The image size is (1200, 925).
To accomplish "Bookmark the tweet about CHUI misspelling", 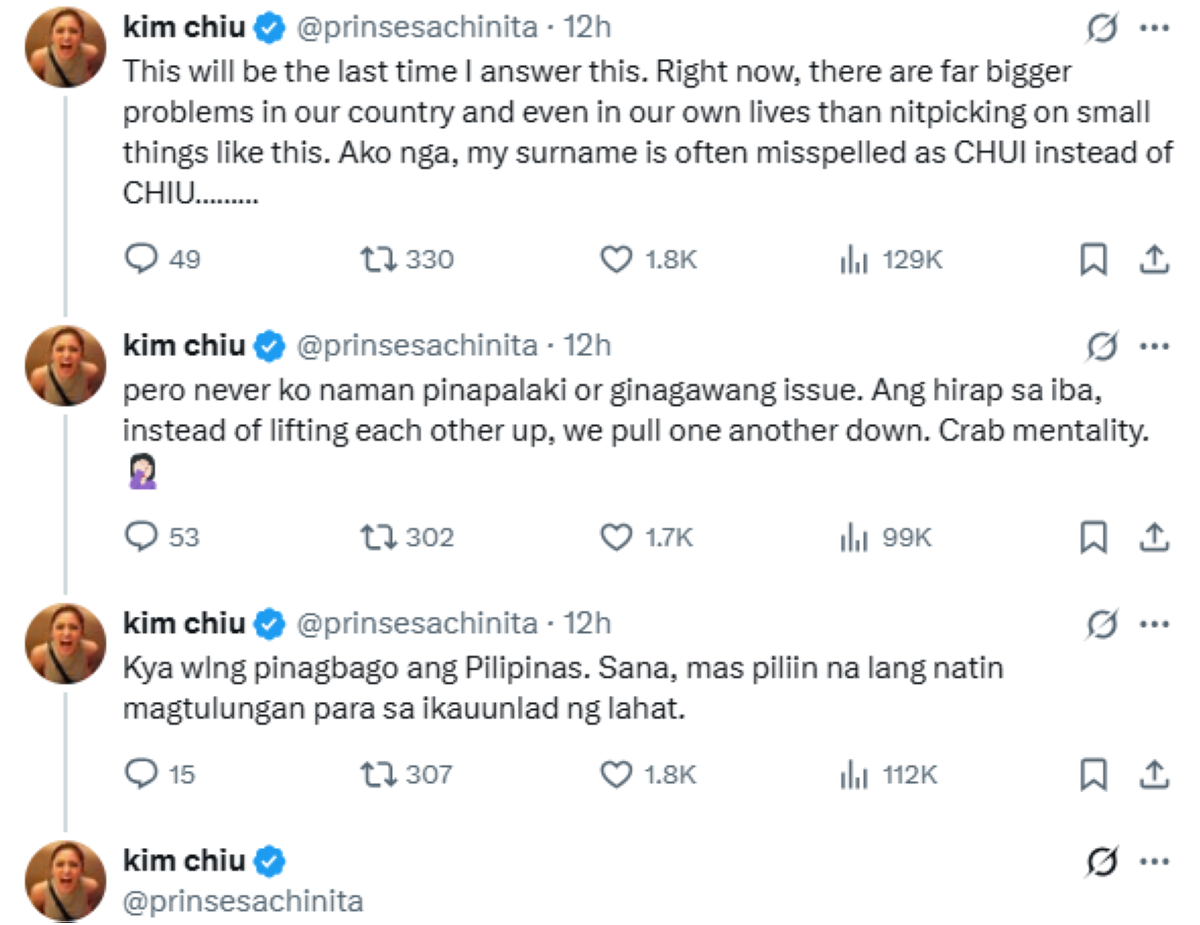I will [1093, 260].
